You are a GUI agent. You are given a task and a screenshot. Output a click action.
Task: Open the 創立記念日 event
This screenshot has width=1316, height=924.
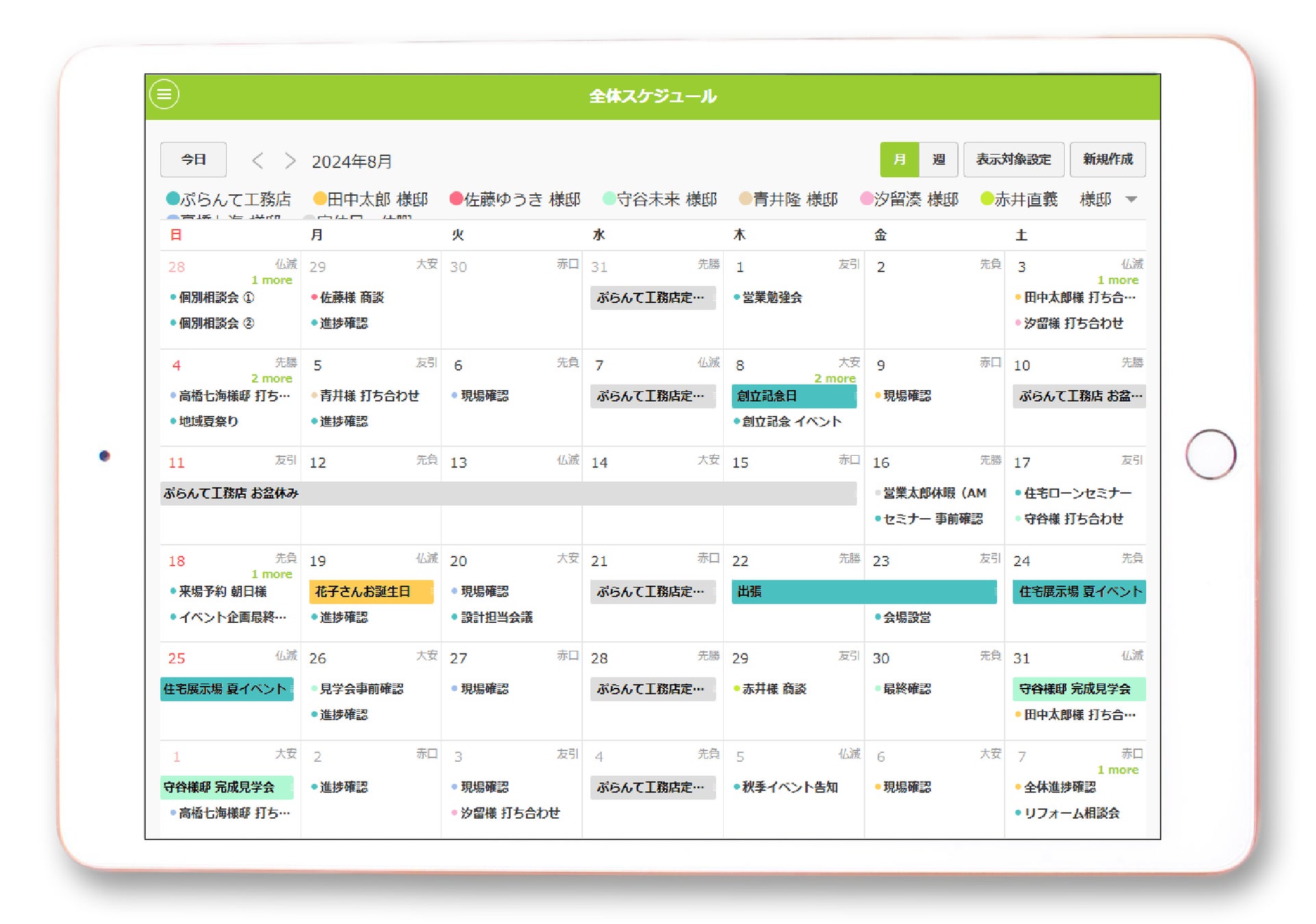(x=793, y=396)
